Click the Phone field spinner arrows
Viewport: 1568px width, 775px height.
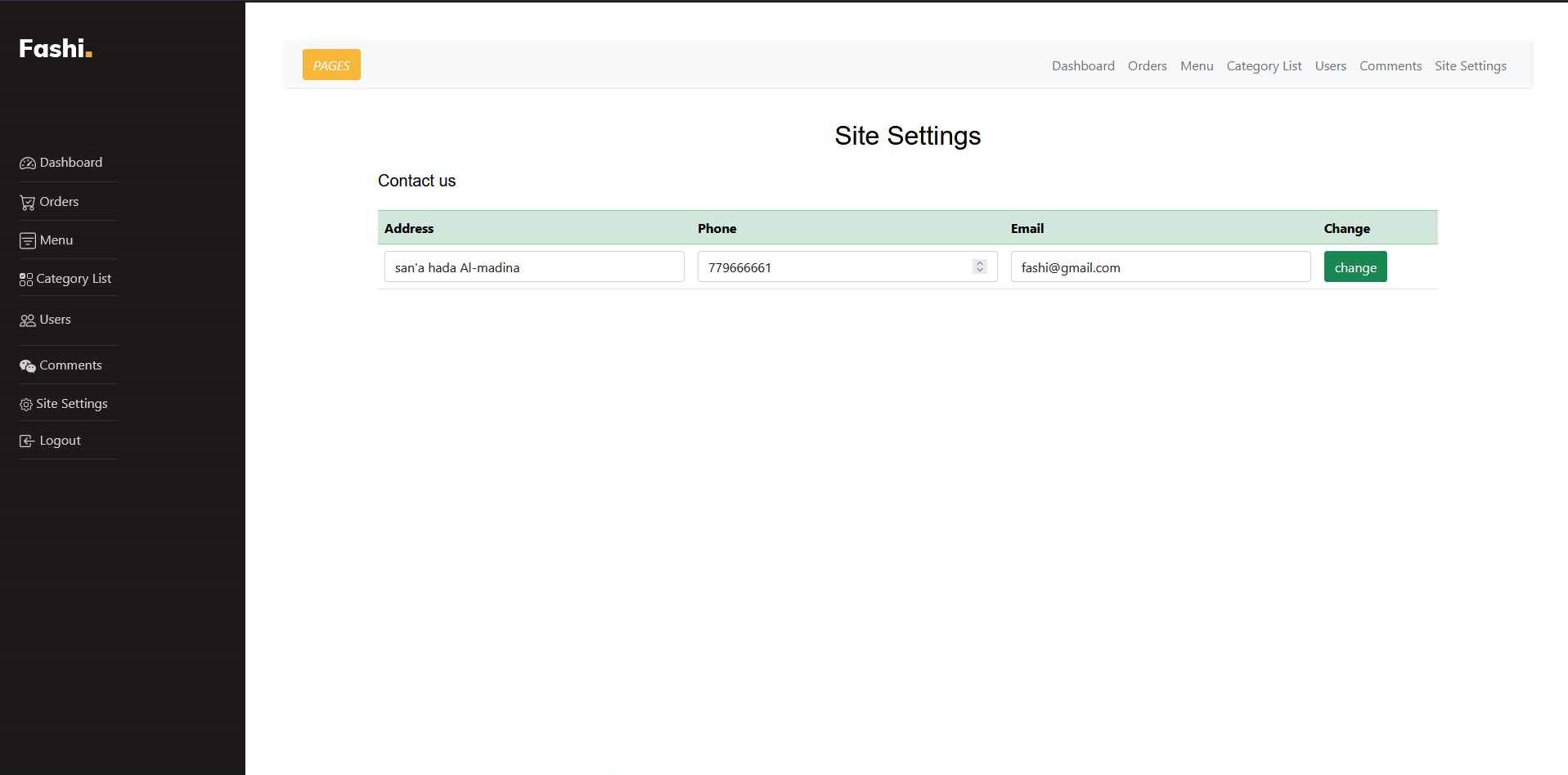tap(979, 267)
